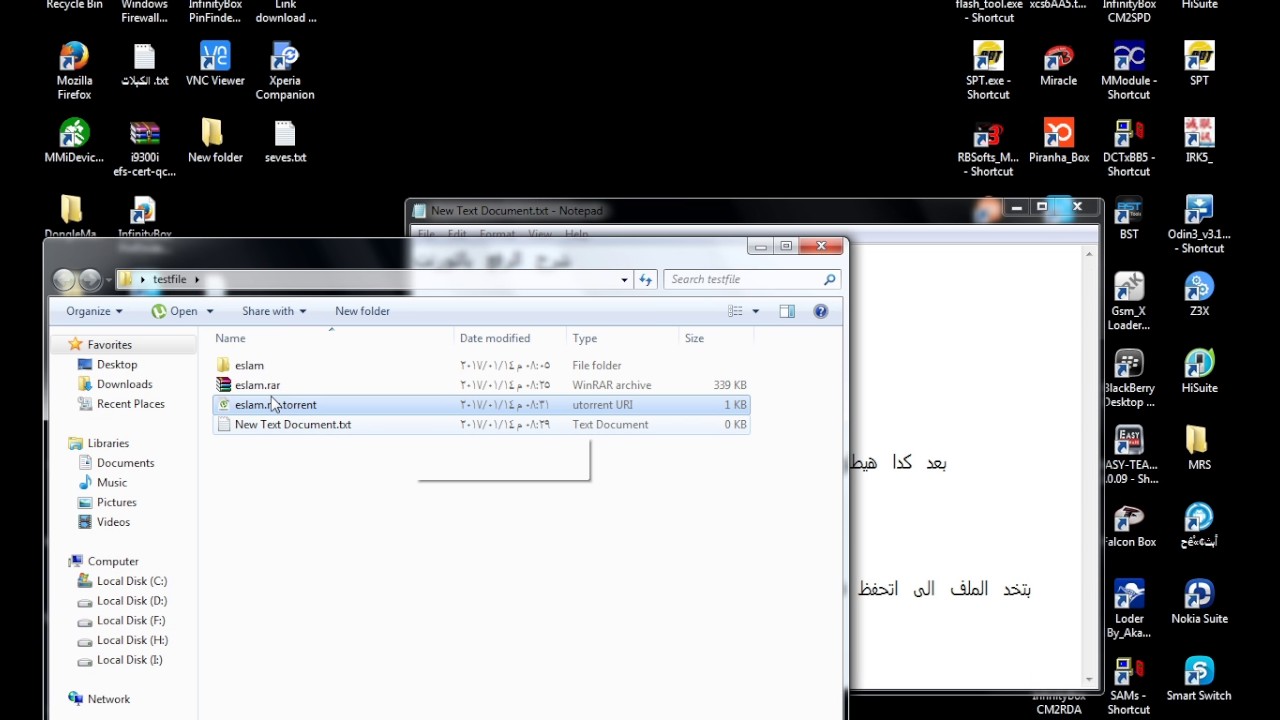Screen dimensions: 1280x720
Task: Click the Open toolbar button
Action: (175, 311)
